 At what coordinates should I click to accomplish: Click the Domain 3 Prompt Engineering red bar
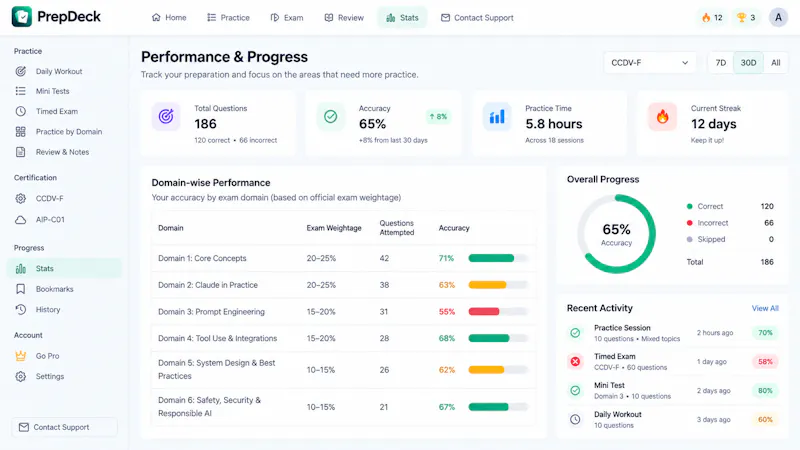click(x=498, y=311)
